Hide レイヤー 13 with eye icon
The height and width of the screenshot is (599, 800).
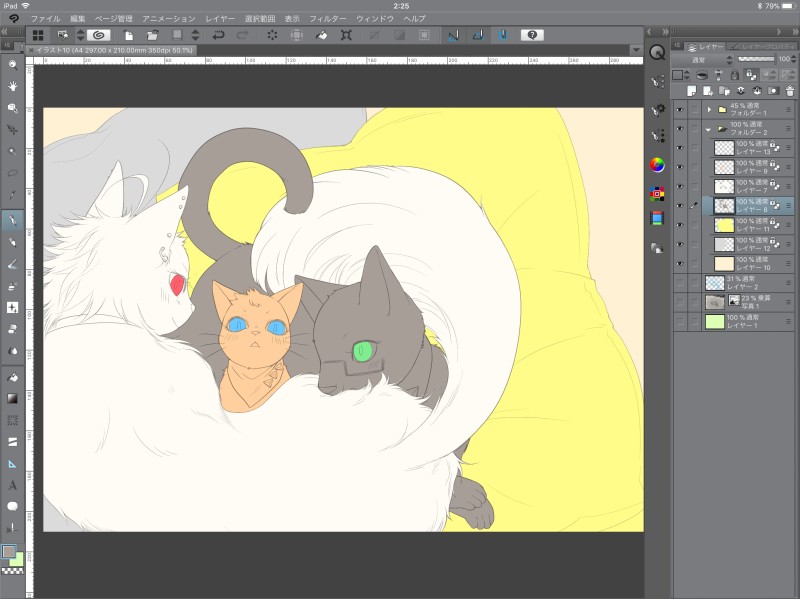pos(680,148)
